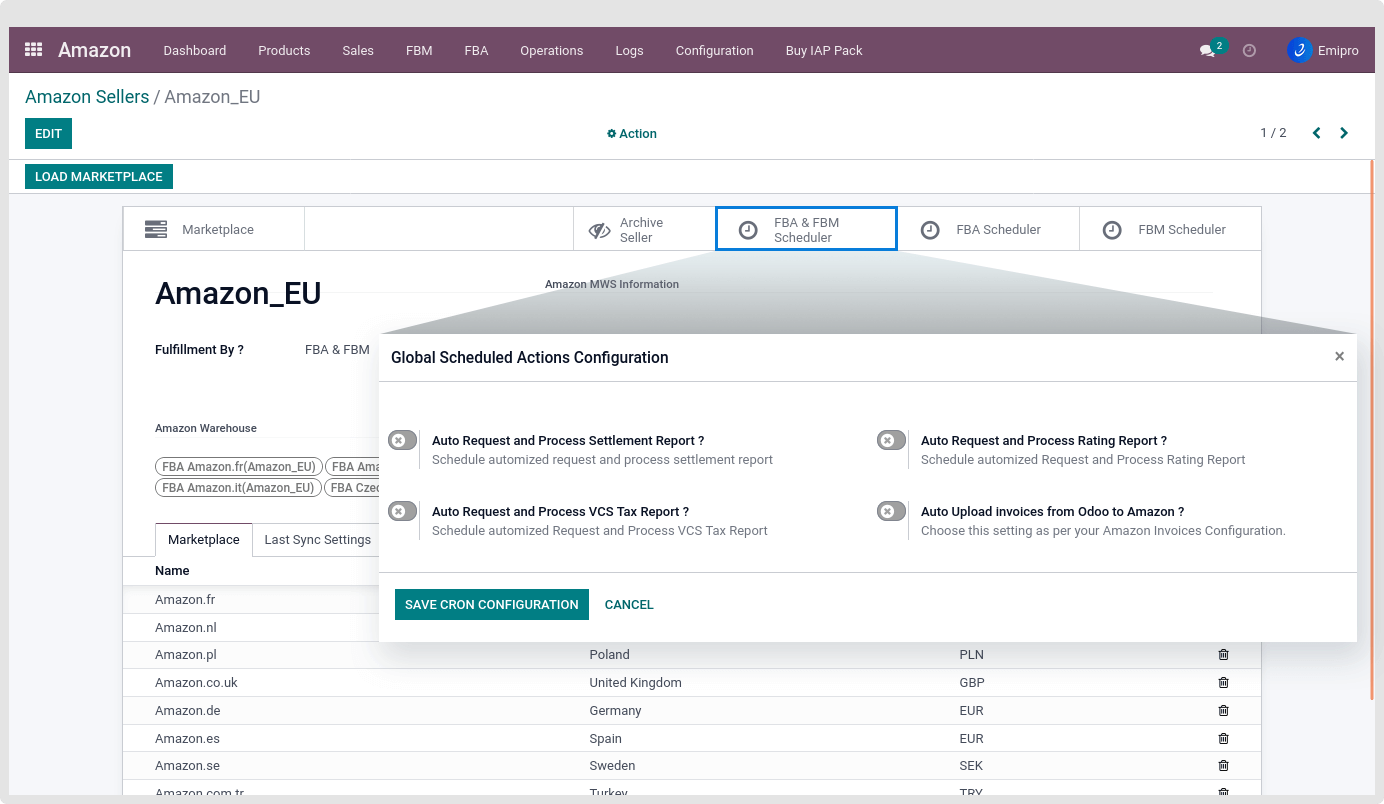Go to next seller record arrow

click(1344, 133)
